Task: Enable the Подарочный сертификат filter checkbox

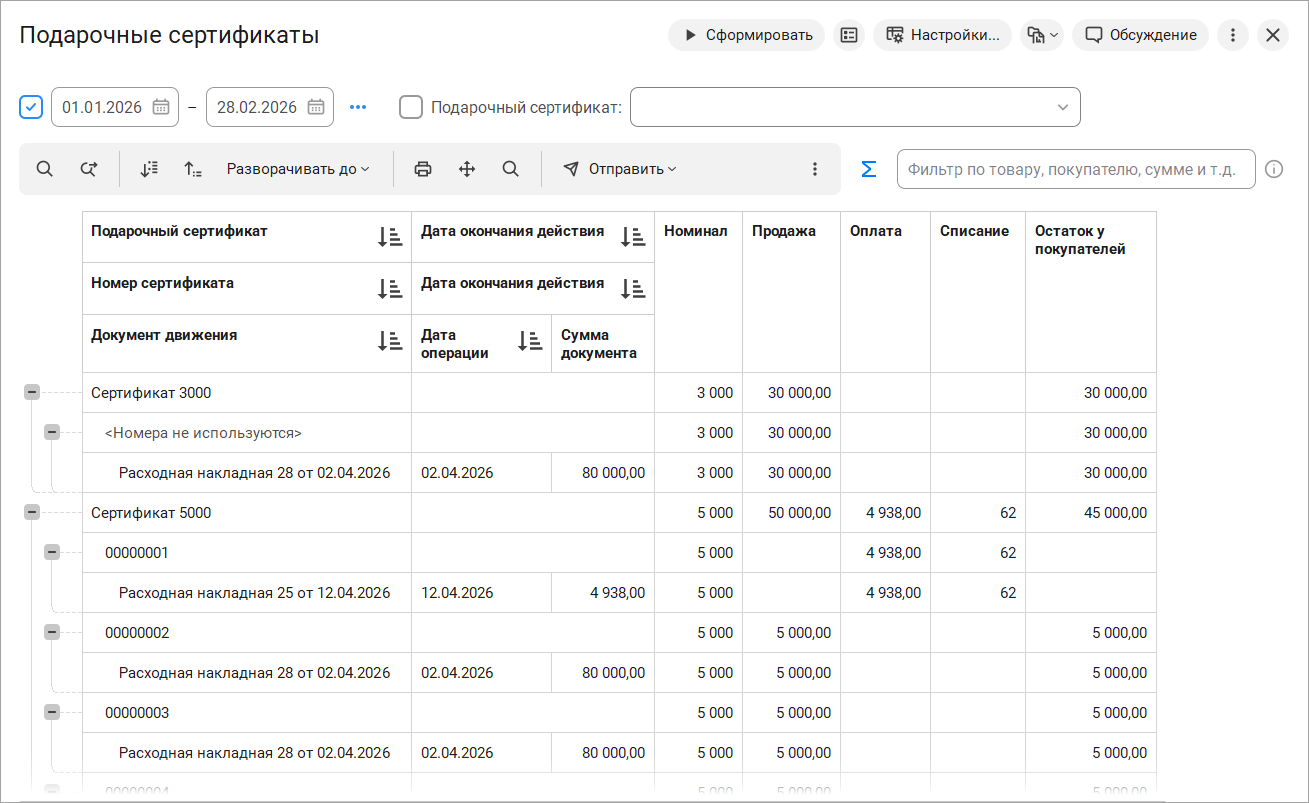Action: tap(411, 107)
